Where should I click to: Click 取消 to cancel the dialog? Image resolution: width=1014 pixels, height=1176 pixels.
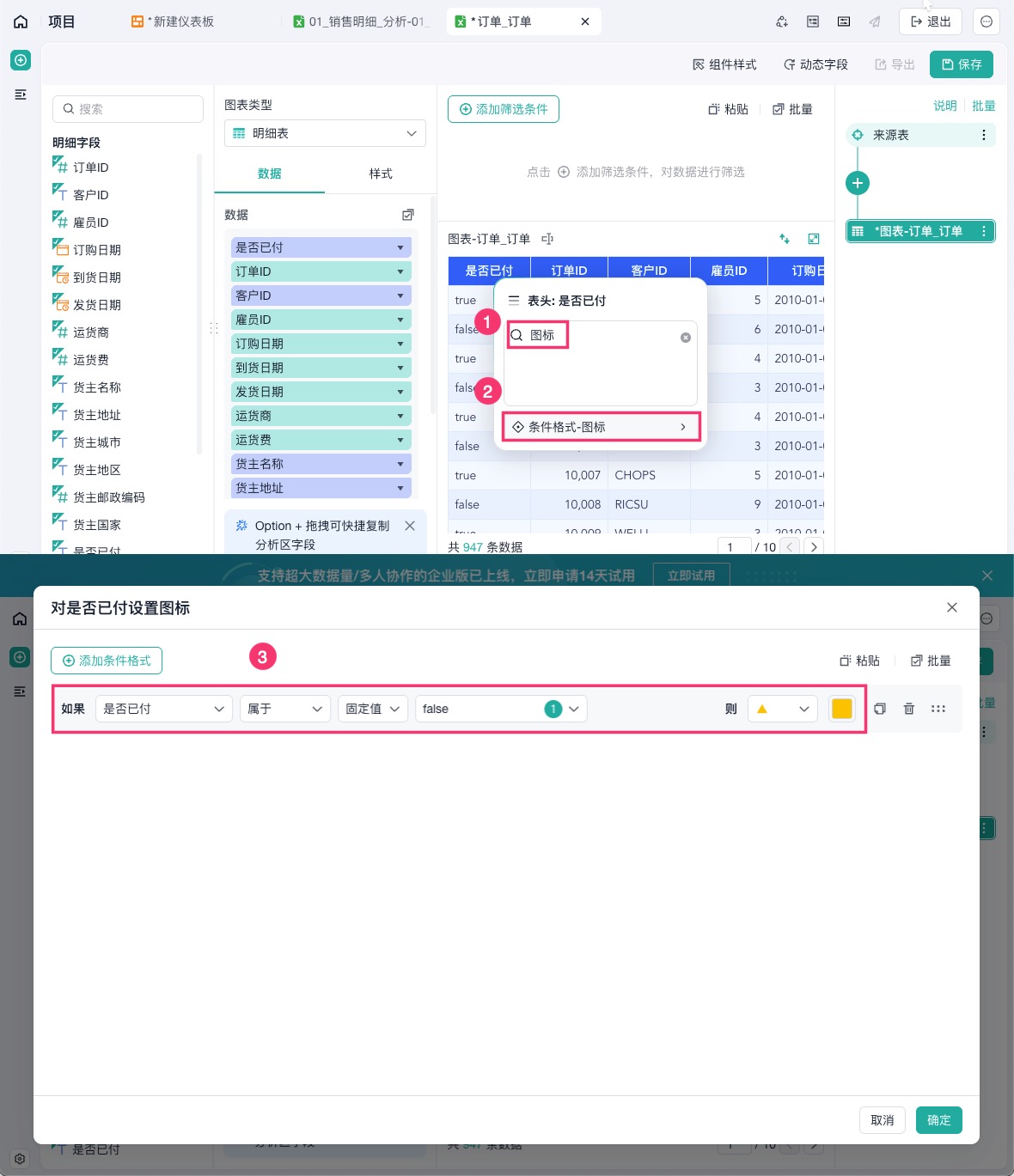pyautogui.click(x=883, y=1120)
